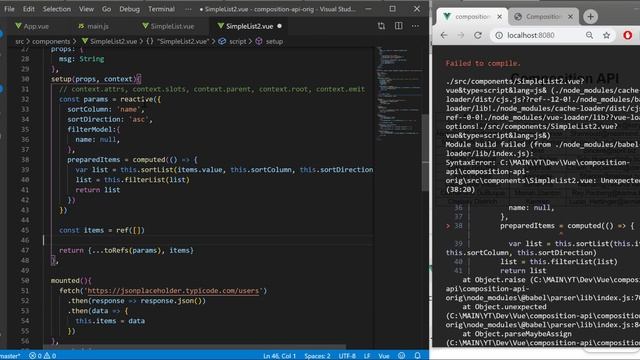Click 'setup(props, context)' on line 30

pos(96,79)
